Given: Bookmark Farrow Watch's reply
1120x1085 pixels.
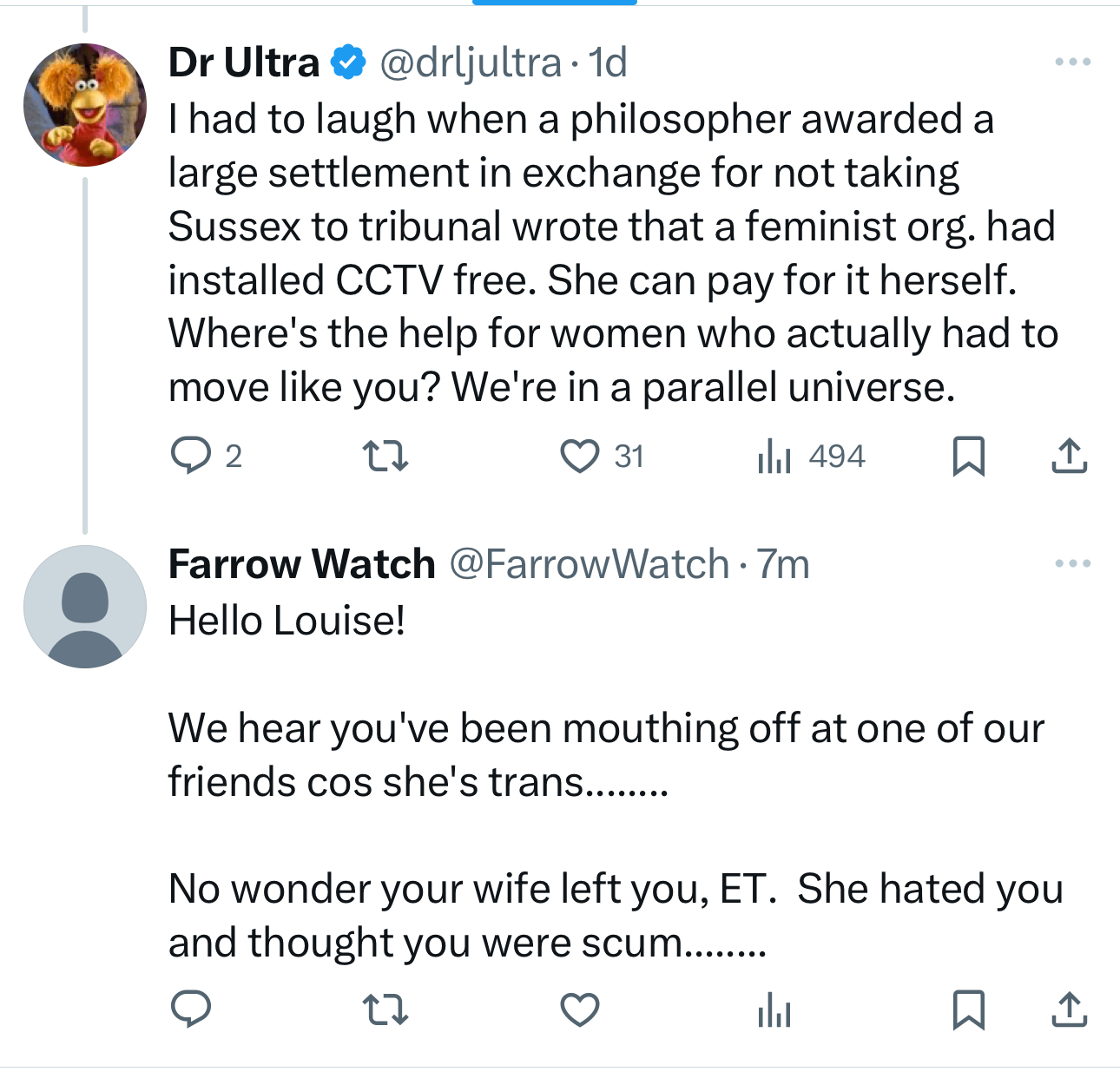Looking at the screenshot, I should (968, 1009).
